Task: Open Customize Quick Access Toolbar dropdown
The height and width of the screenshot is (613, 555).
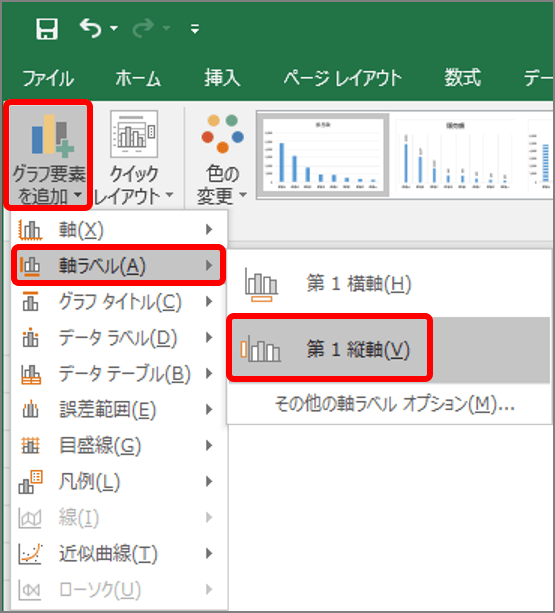Action: coord(195,29)
